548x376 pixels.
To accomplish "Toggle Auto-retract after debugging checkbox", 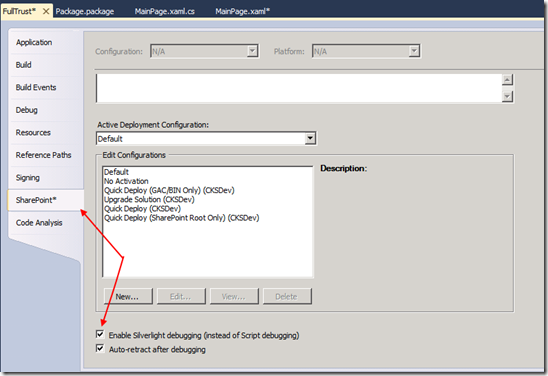I will (x=100, y=348).
